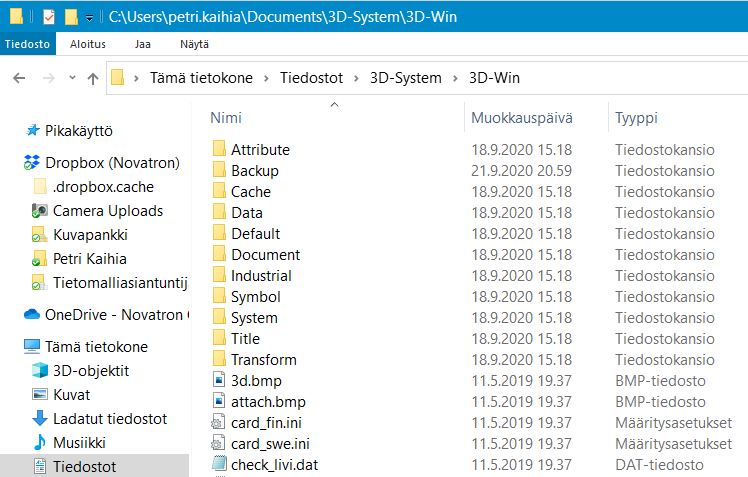
Task: Select the Backup folder in file list
Action: point(254,171)
